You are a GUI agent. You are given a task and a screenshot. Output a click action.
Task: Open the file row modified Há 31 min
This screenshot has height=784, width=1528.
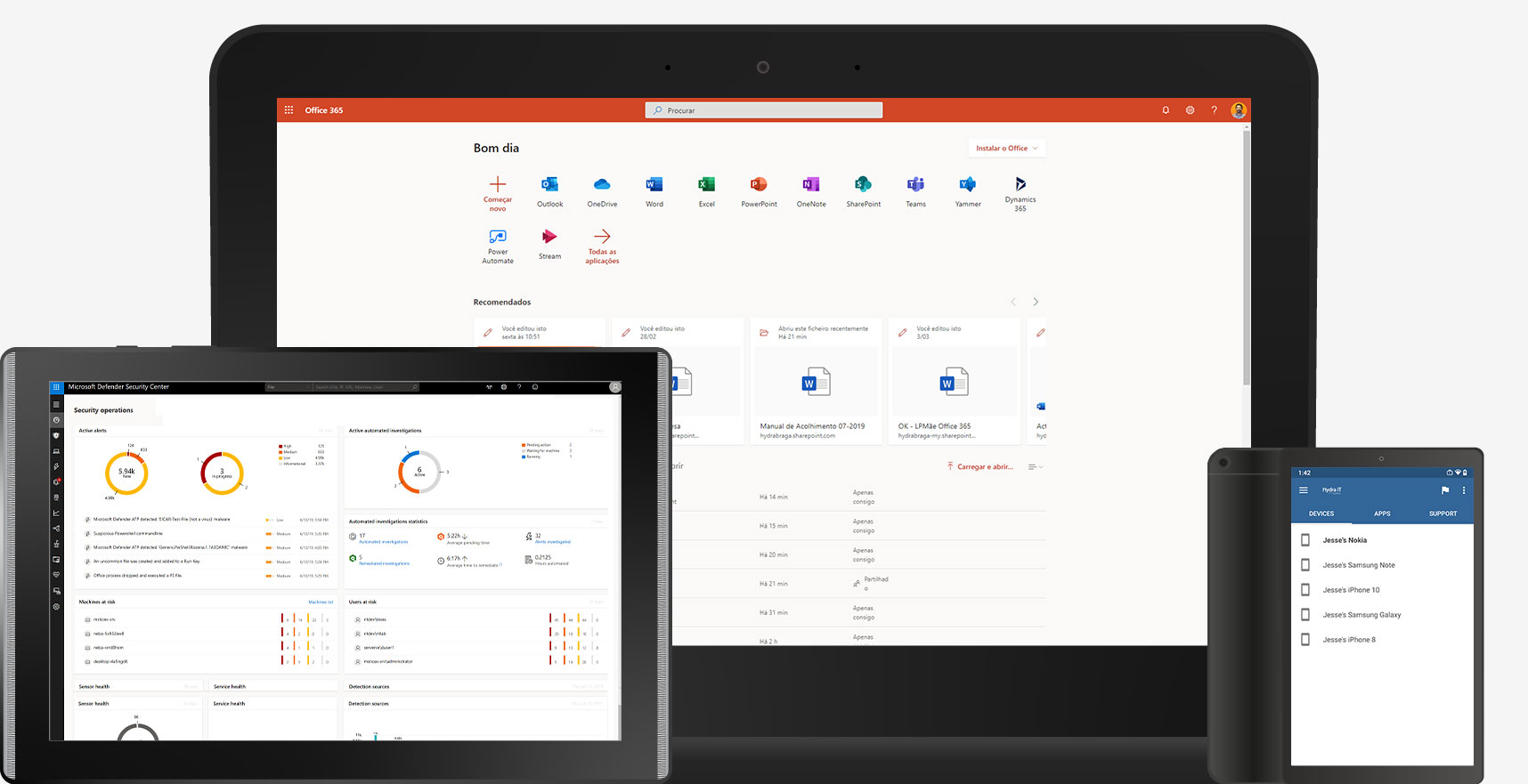857,612
